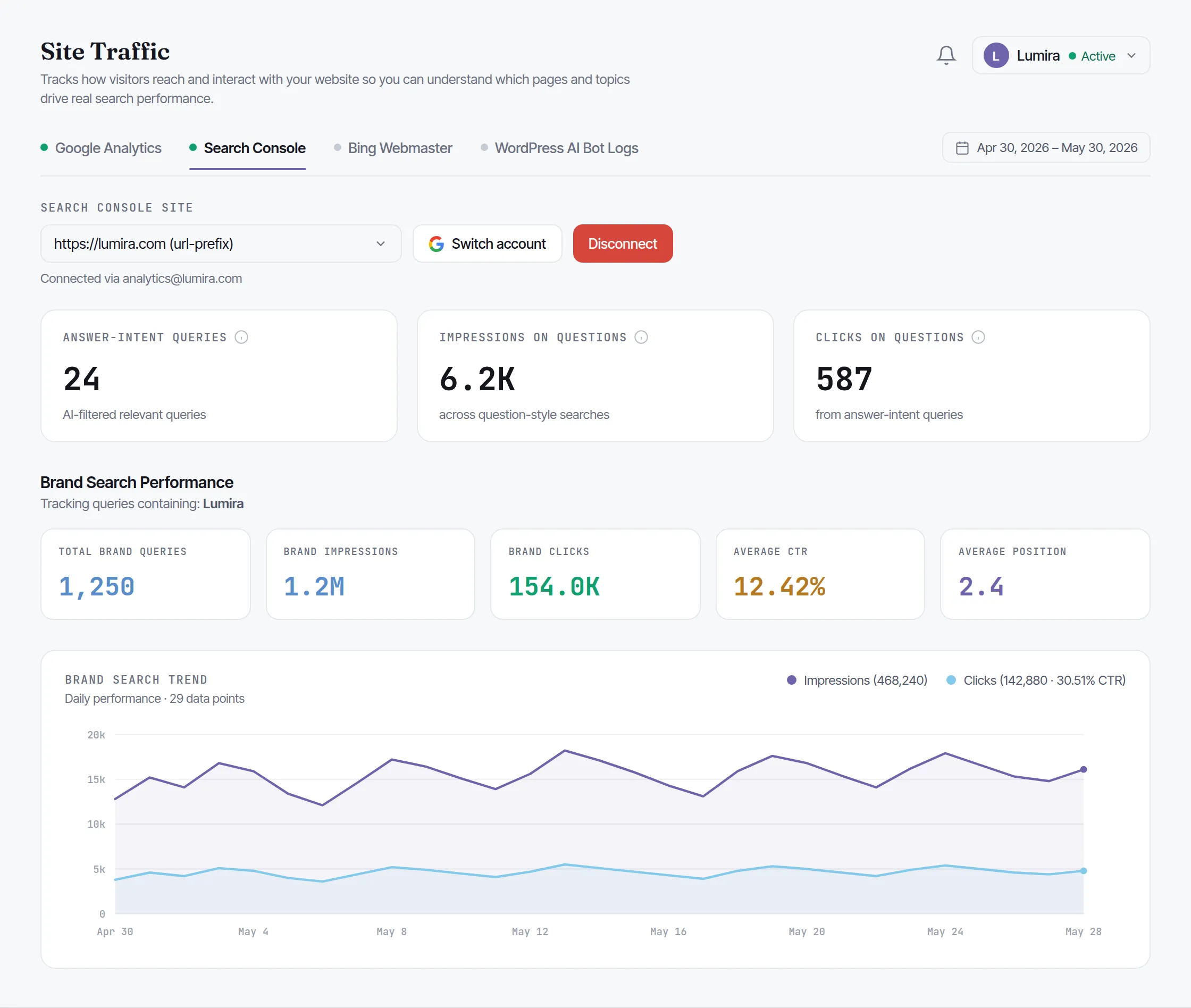Viewport: 1191px width, 1008px height.
Task: Open the notifications bell
Action: coord(946,55)
